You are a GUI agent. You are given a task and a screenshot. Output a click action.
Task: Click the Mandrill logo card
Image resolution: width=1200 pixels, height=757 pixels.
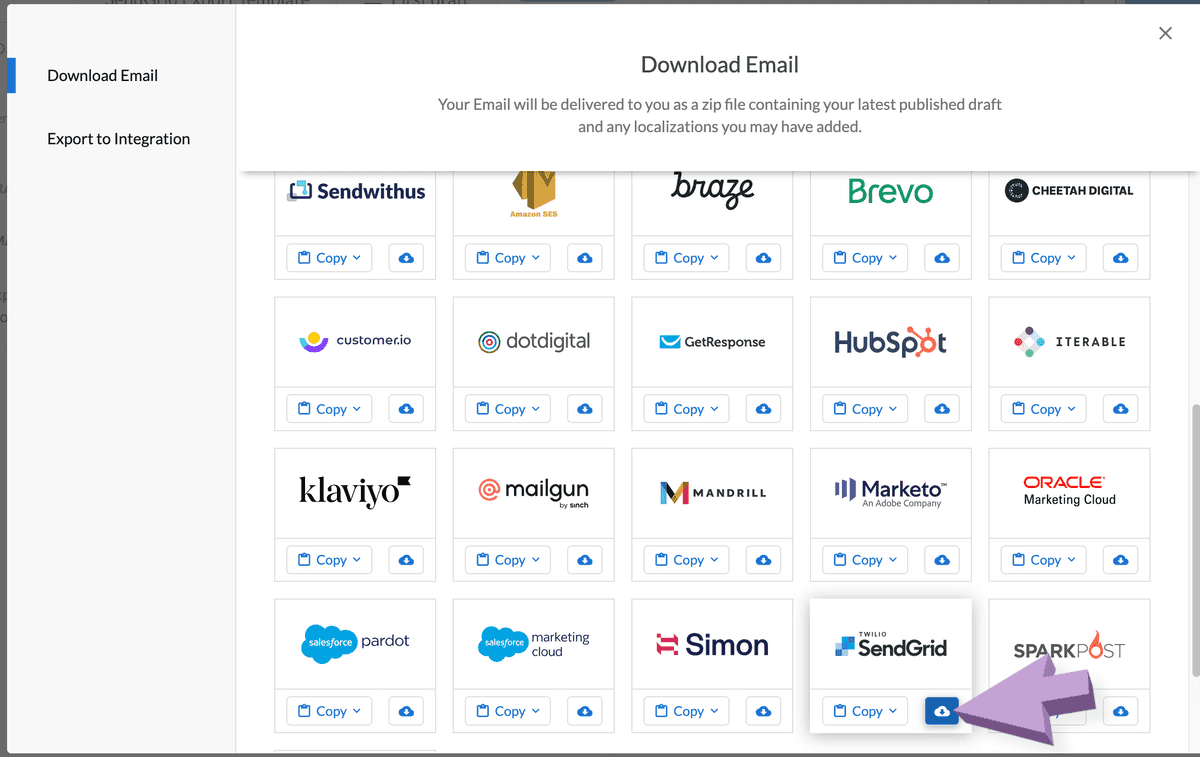(x=712, y=492)
